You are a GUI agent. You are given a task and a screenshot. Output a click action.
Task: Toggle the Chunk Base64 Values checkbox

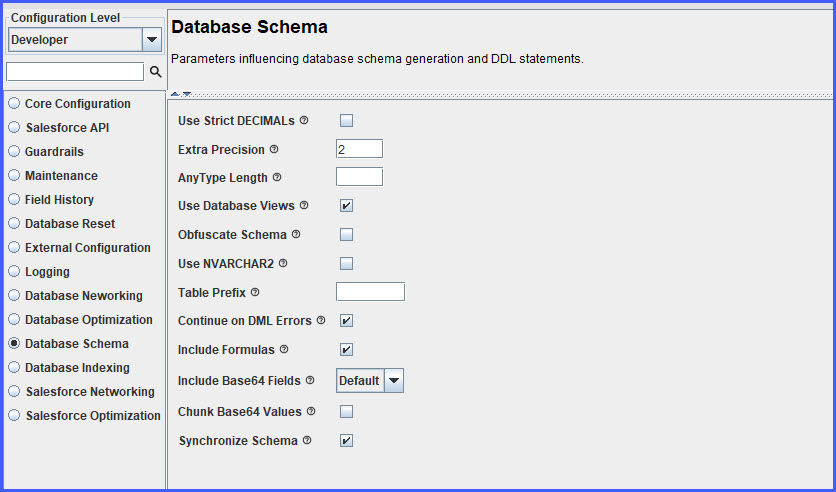[x=347, y=412]
